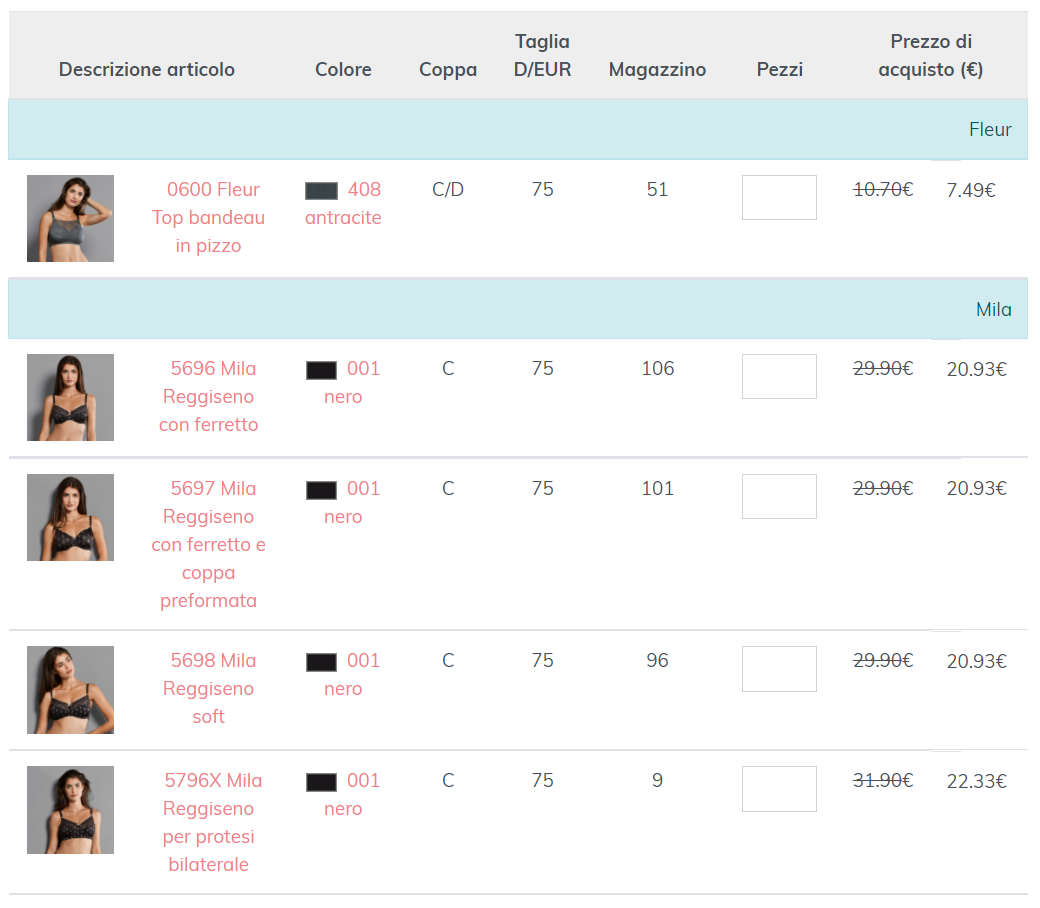Open the 5698 Mila Reggiseno soft link

pos(208,688)
